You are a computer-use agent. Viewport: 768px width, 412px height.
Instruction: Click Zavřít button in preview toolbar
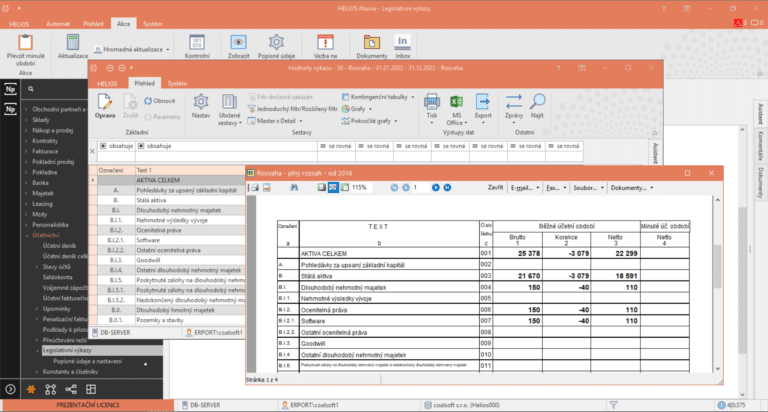coord(495,188)
